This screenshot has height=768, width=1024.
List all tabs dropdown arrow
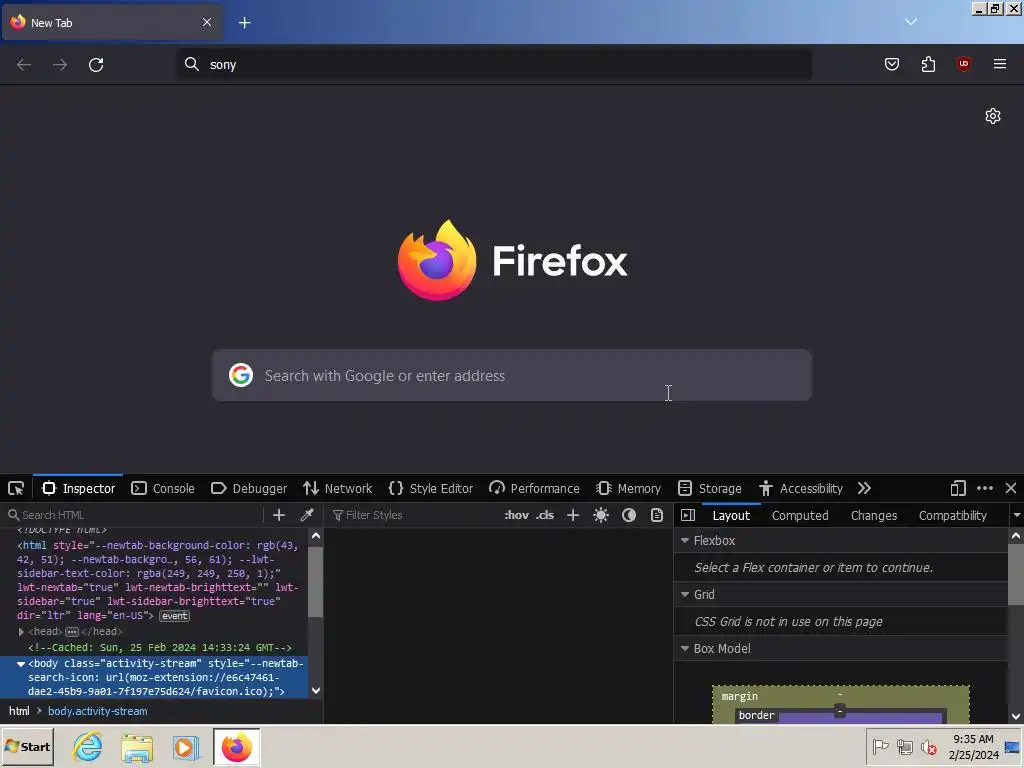point(911,22)
